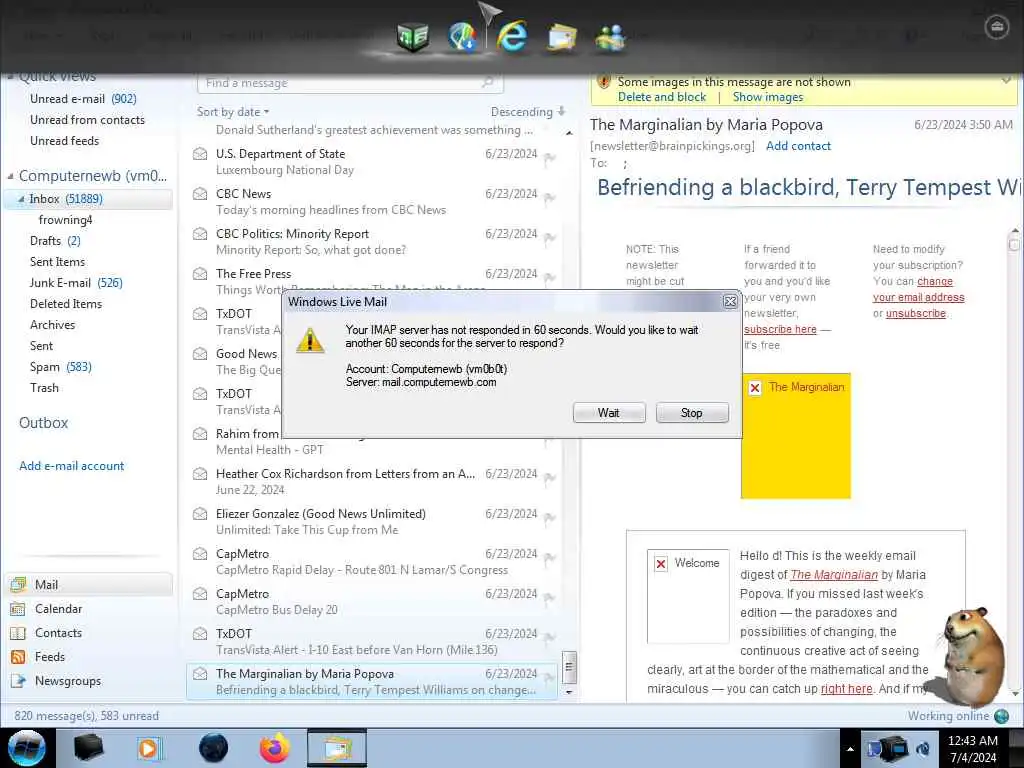Flag the TxDOT I-10 East alert message
The height and width of the screenshot is (768, 1024).
(550, 638)
